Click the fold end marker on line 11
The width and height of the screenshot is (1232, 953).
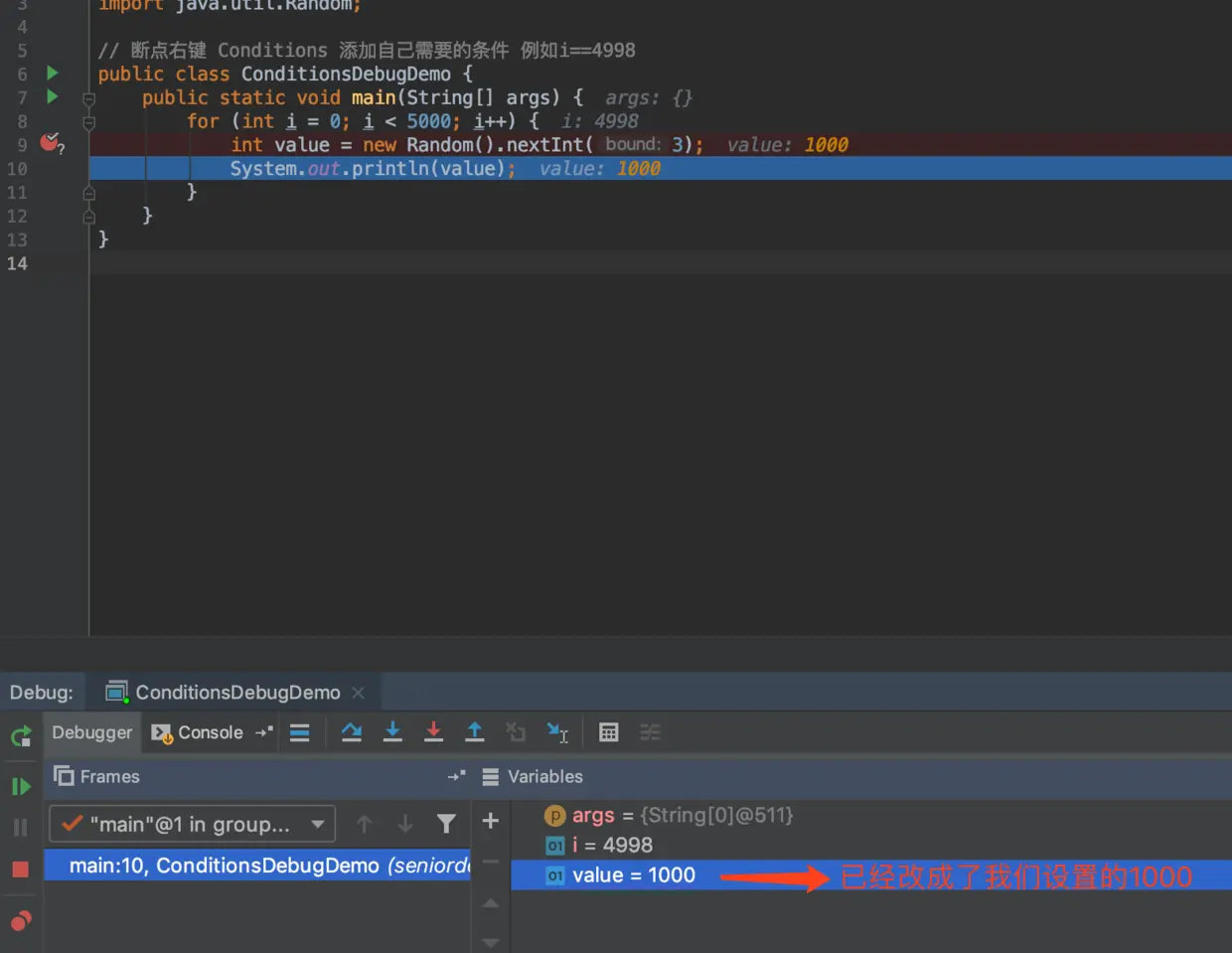(x=88, y=193)
